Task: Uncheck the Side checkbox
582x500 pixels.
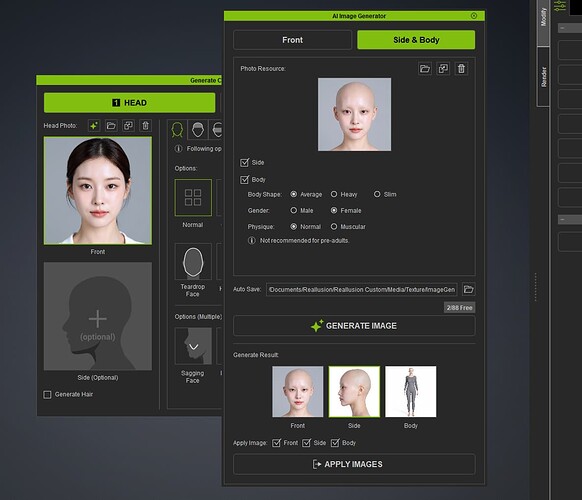Action: coord(244,163)
